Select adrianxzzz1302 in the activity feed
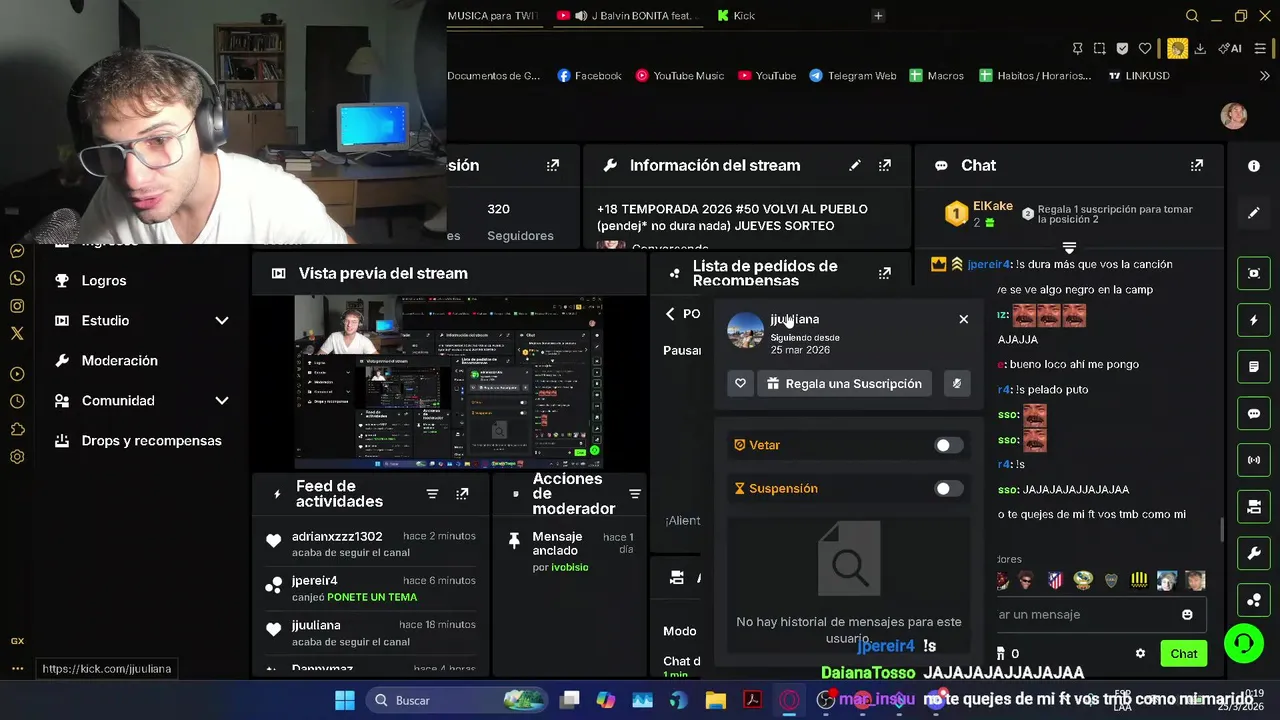Image resolution: width=1280 pixels, height=720 pixels. [x=337, y=536]
